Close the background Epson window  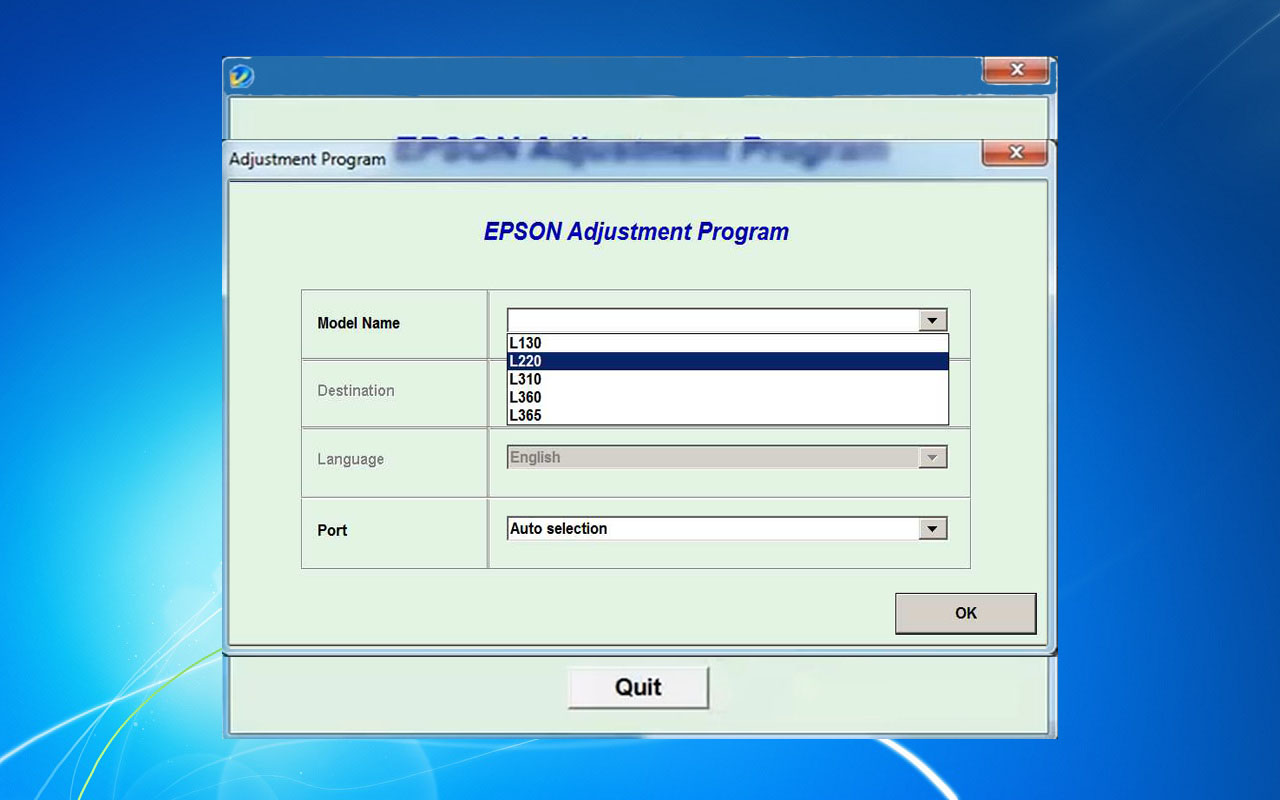(1016, 70)
